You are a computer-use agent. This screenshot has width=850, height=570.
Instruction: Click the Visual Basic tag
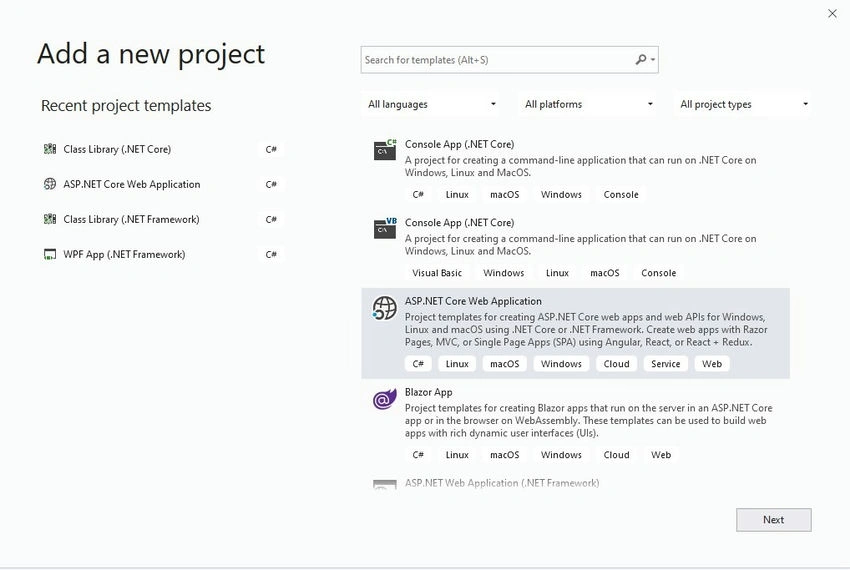436,273
